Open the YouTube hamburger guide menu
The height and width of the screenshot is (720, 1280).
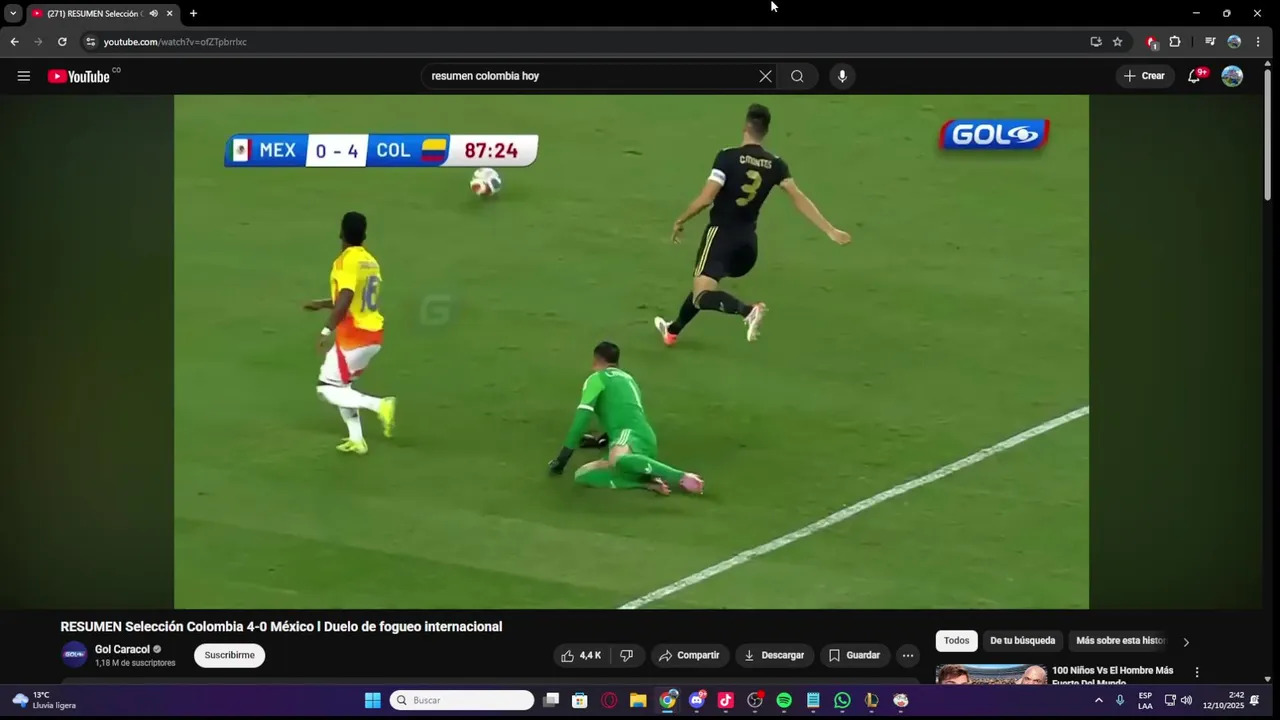point(24,76)
